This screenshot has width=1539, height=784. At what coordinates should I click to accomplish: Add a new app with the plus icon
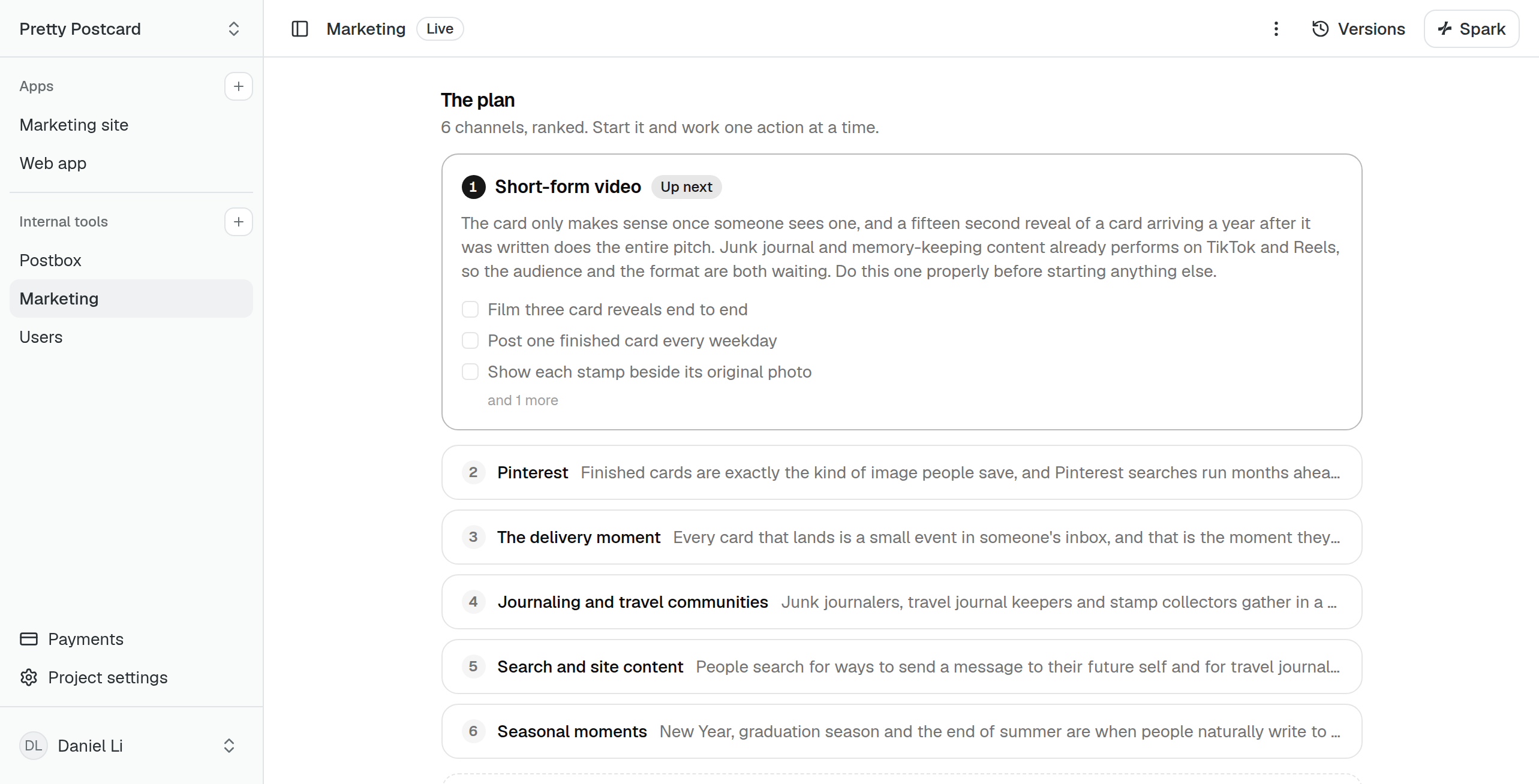tap(238, 86)
